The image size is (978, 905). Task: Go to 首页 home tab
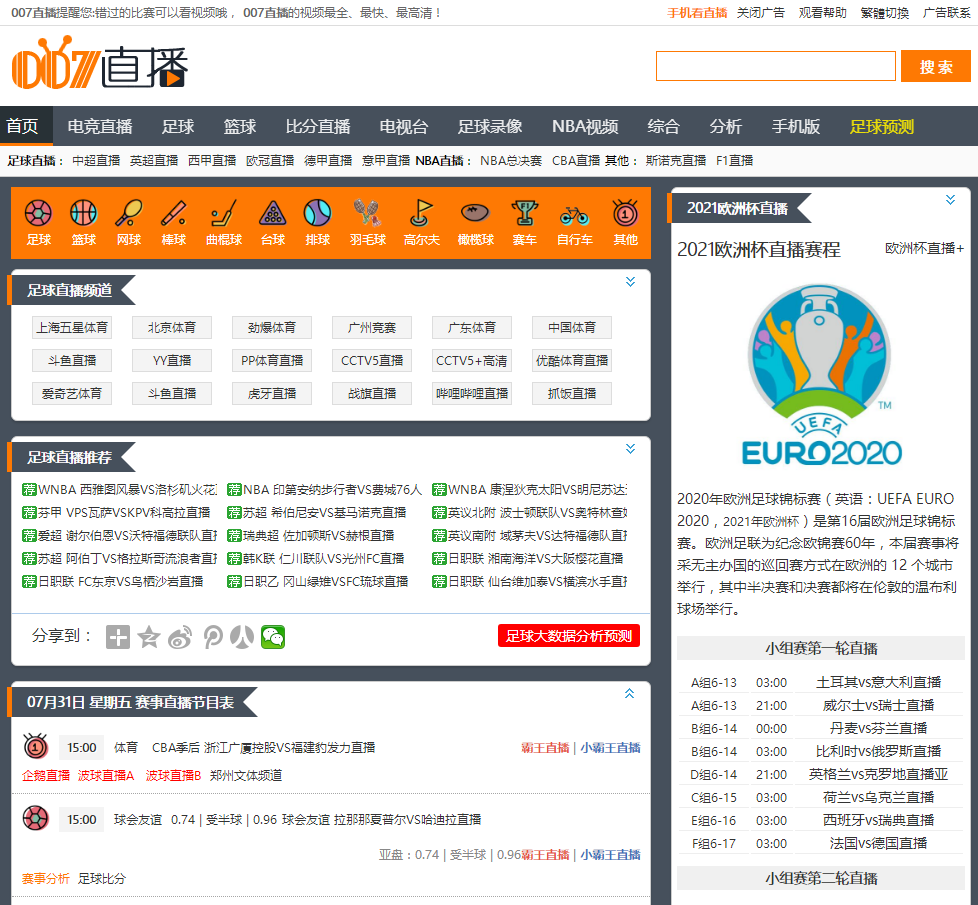(x=22, y=127)
